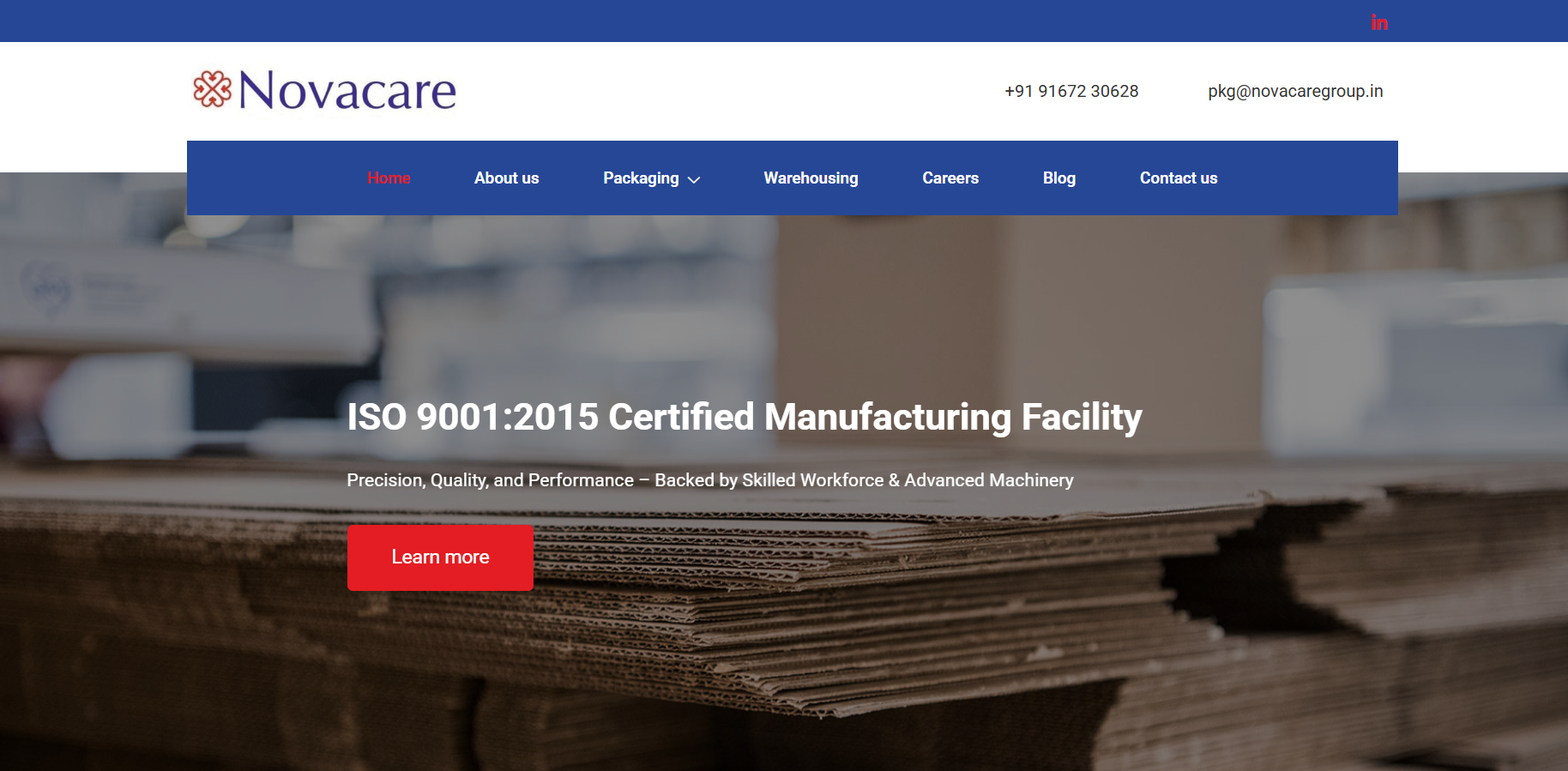The image size is (1568, 771).
Task: Open the About us page
Action: 506,178
